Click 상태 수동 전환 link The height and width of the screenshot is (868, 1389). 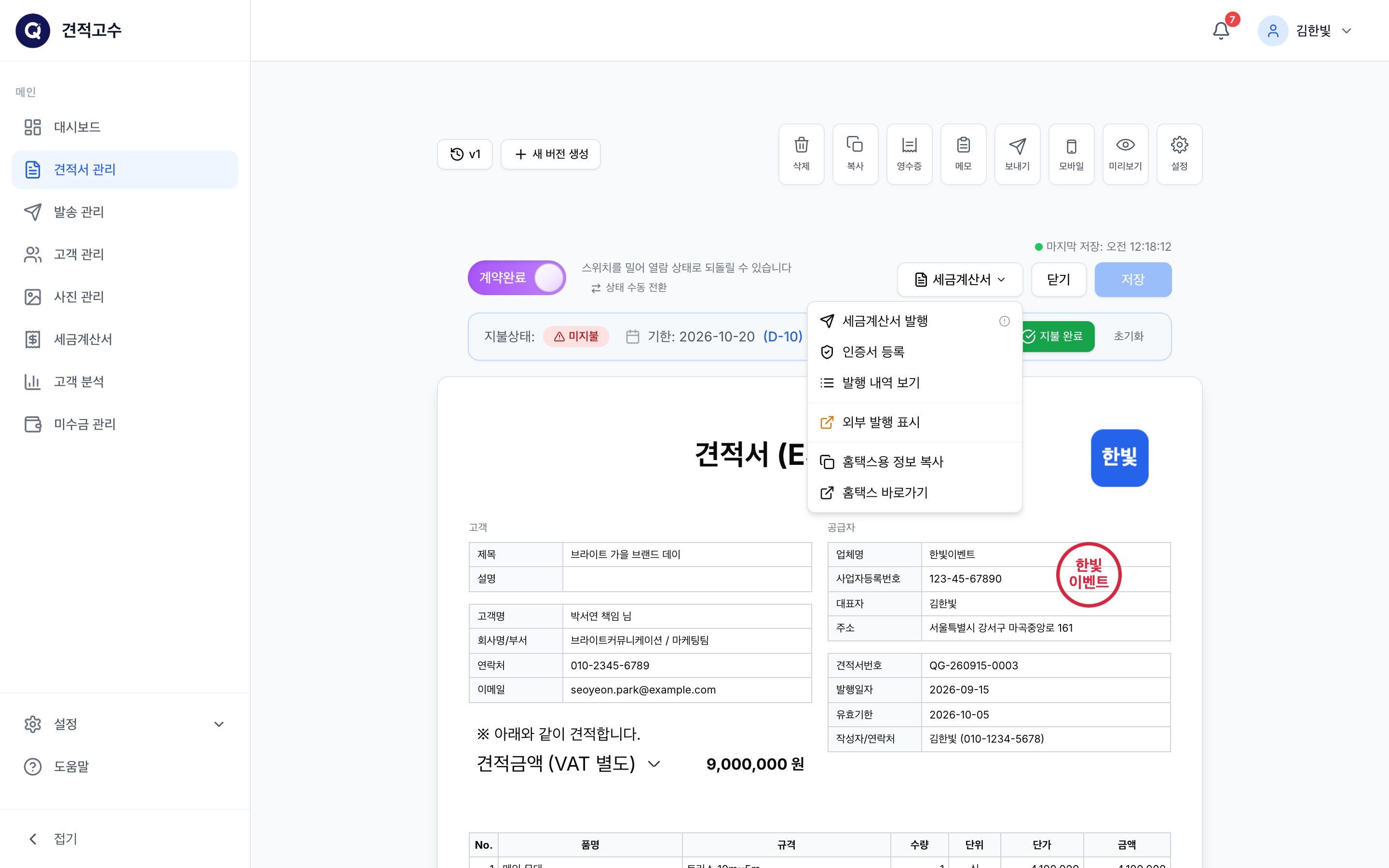tap(629, 287)
